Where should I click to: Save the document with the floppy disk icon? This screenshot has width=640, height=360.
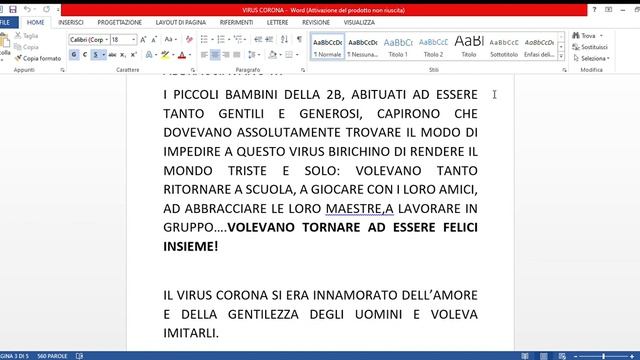click(x=13, y=9)
